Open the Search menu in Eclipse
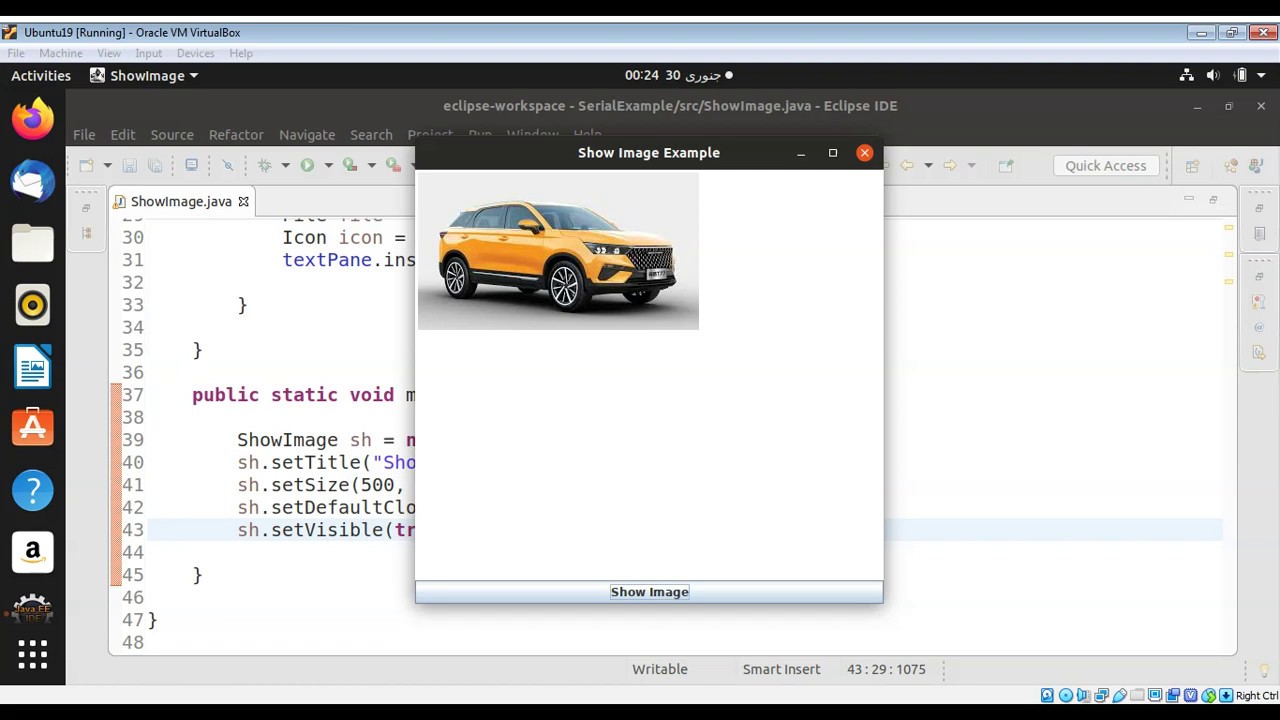1280x720 pixels. coord(371,134)
